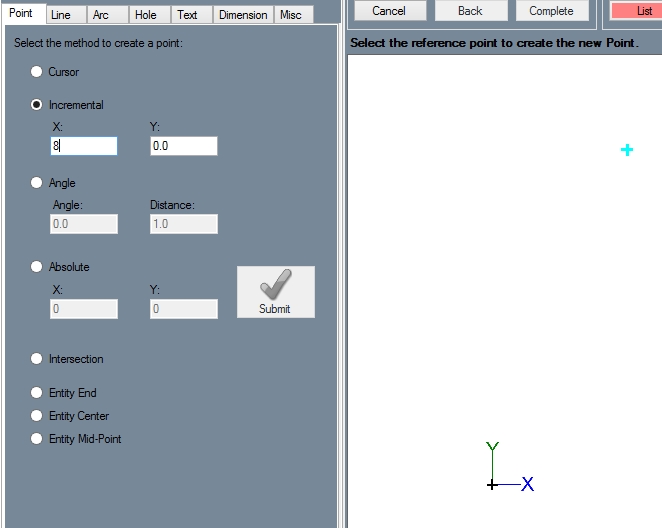662x528 pixels.
Task: Click the red List button
Action: 642,11
